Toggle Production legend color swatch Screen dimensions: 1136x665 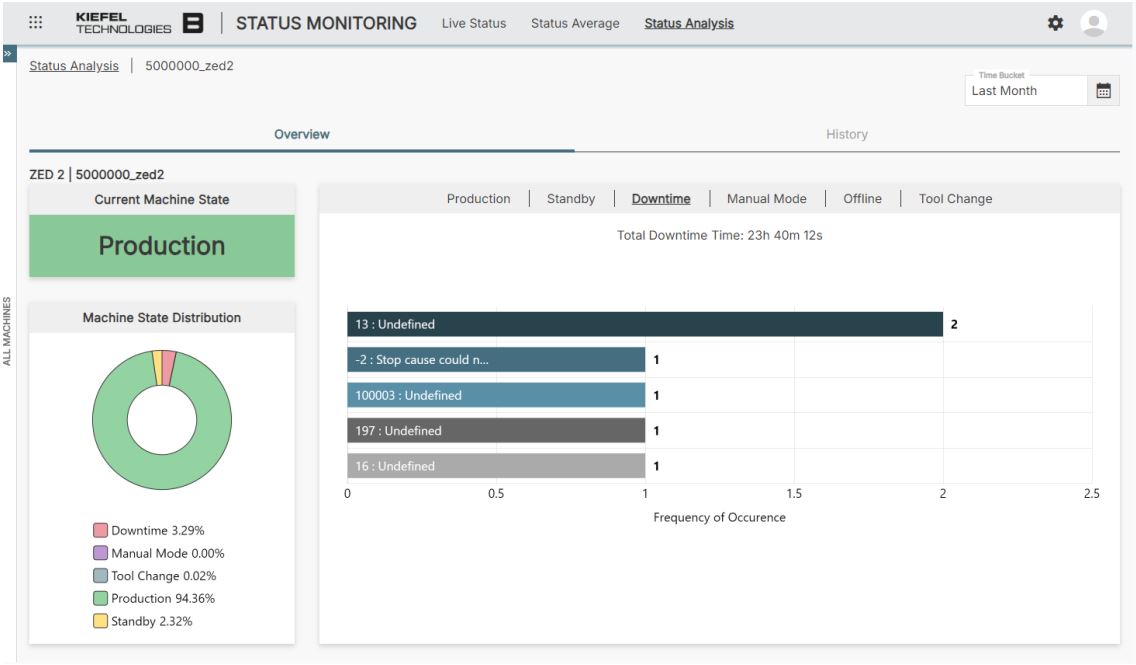point(100,598)
